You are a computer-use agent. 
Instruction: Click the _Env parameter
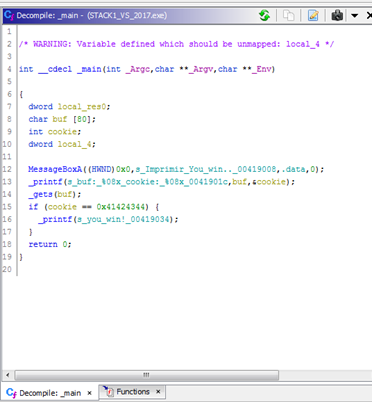coord(262,69)
